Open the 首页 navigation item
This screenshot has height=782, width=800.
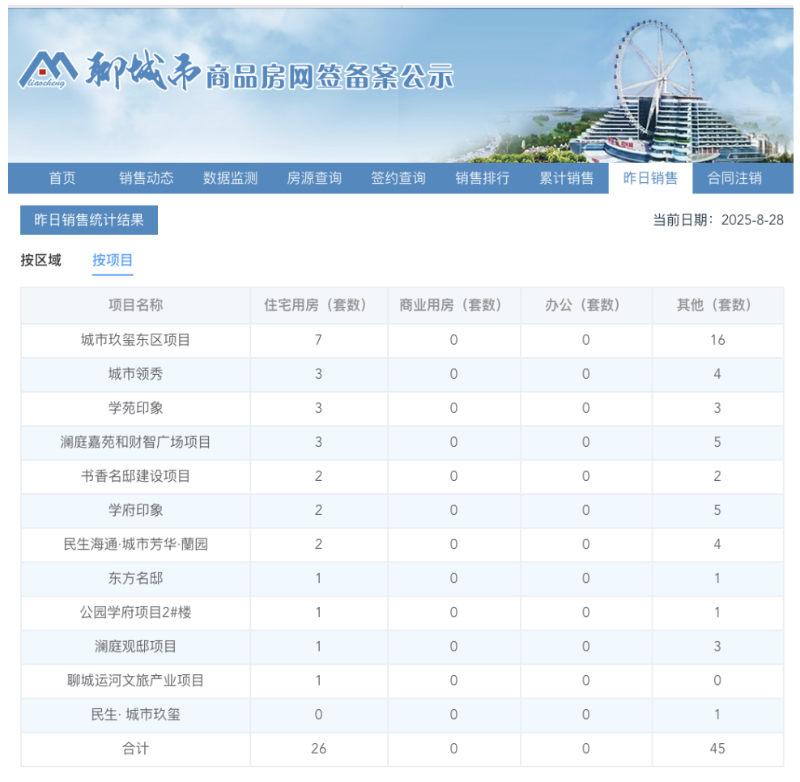click(63, 178)
